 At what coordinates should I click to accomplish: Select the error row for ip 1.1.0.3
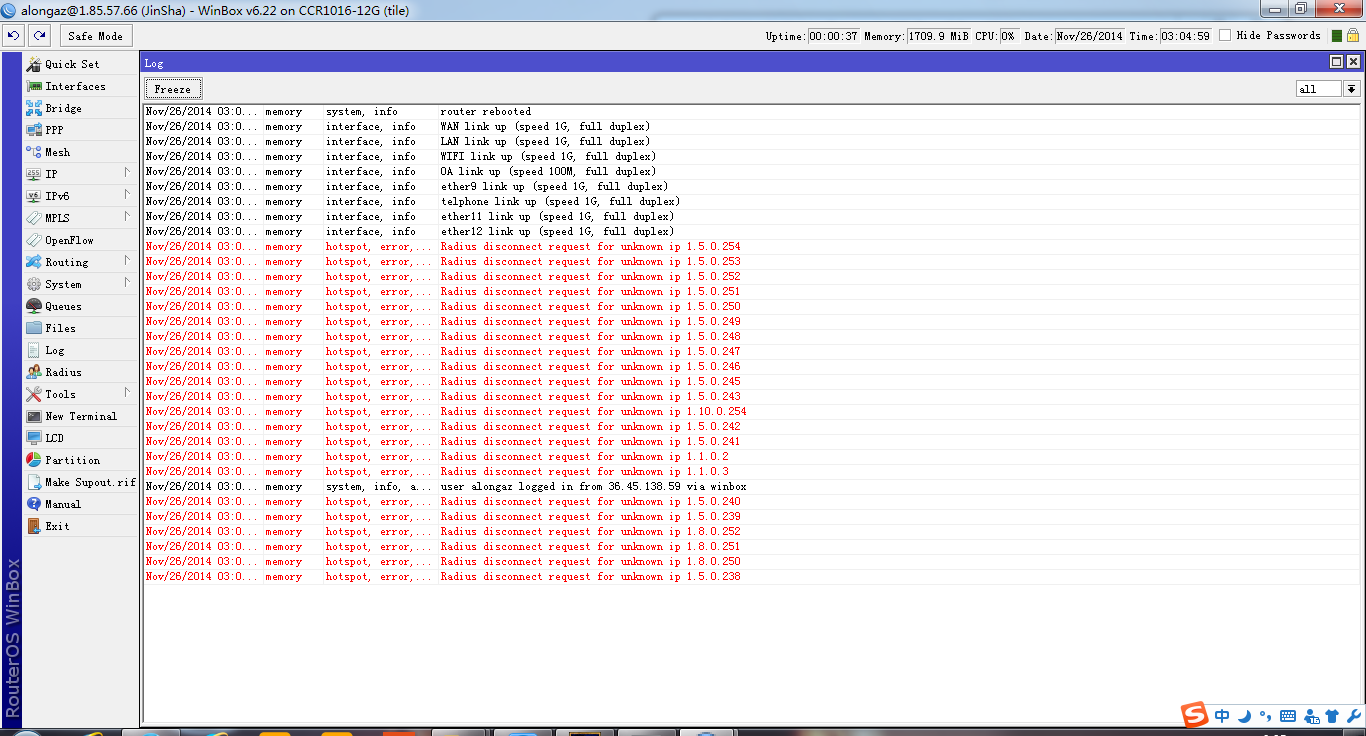coord(751,472)
